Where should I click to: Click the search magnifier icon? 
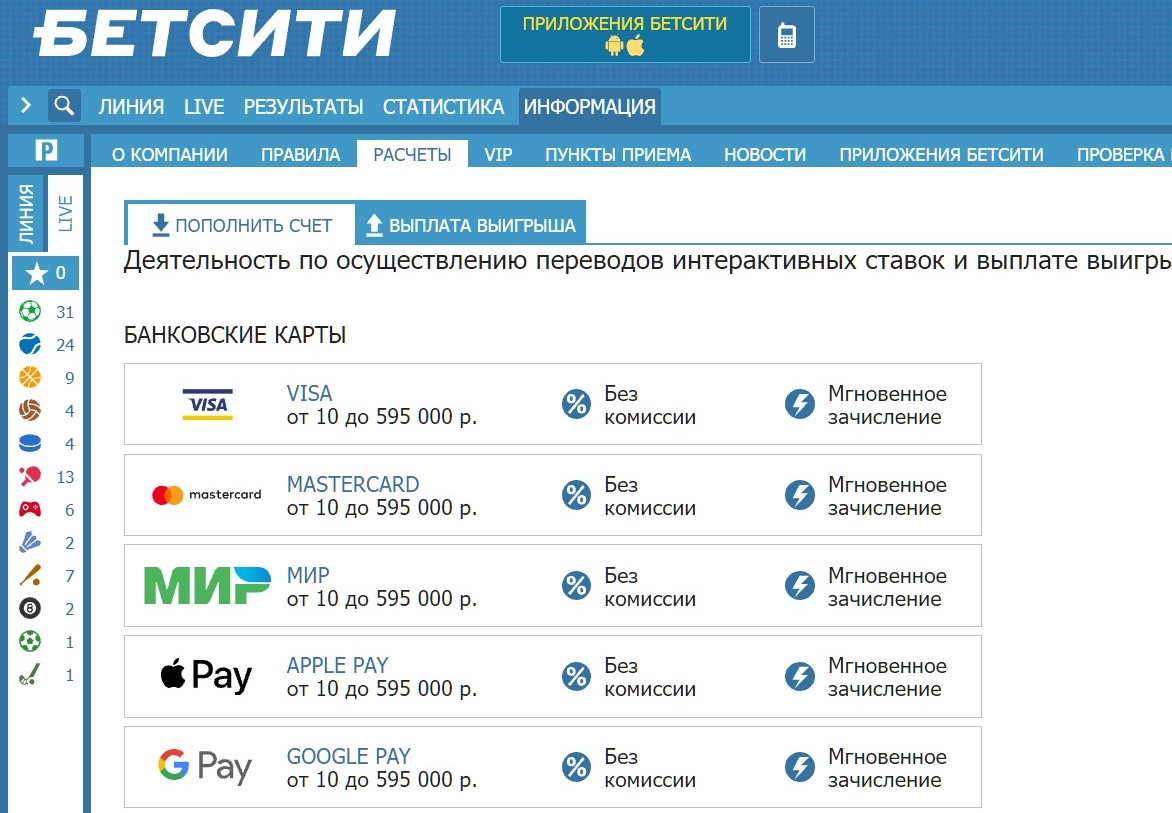point(64,105)
